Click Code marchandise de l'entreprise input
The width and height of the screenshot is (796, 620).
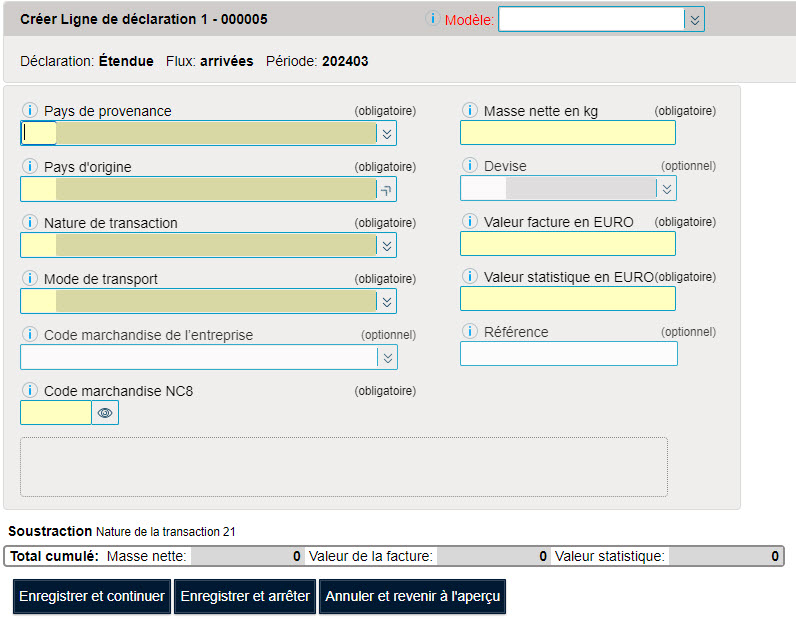(199, 357)
